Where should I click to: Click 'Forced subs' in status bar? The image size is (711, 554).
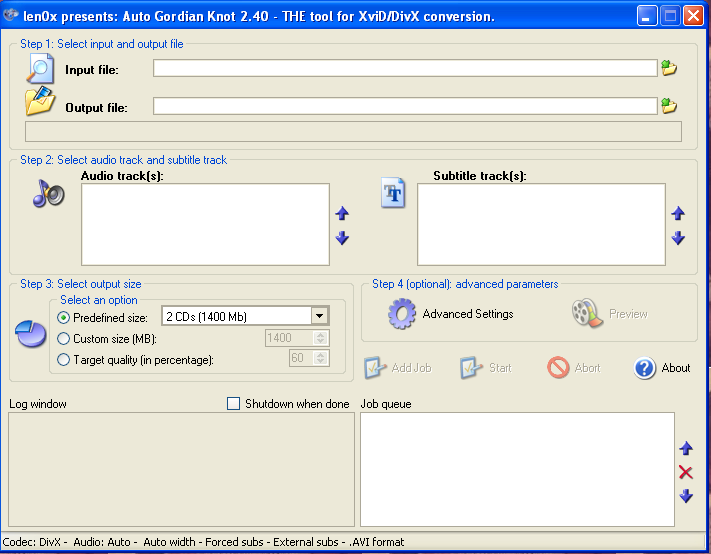[x=234, y=542]
